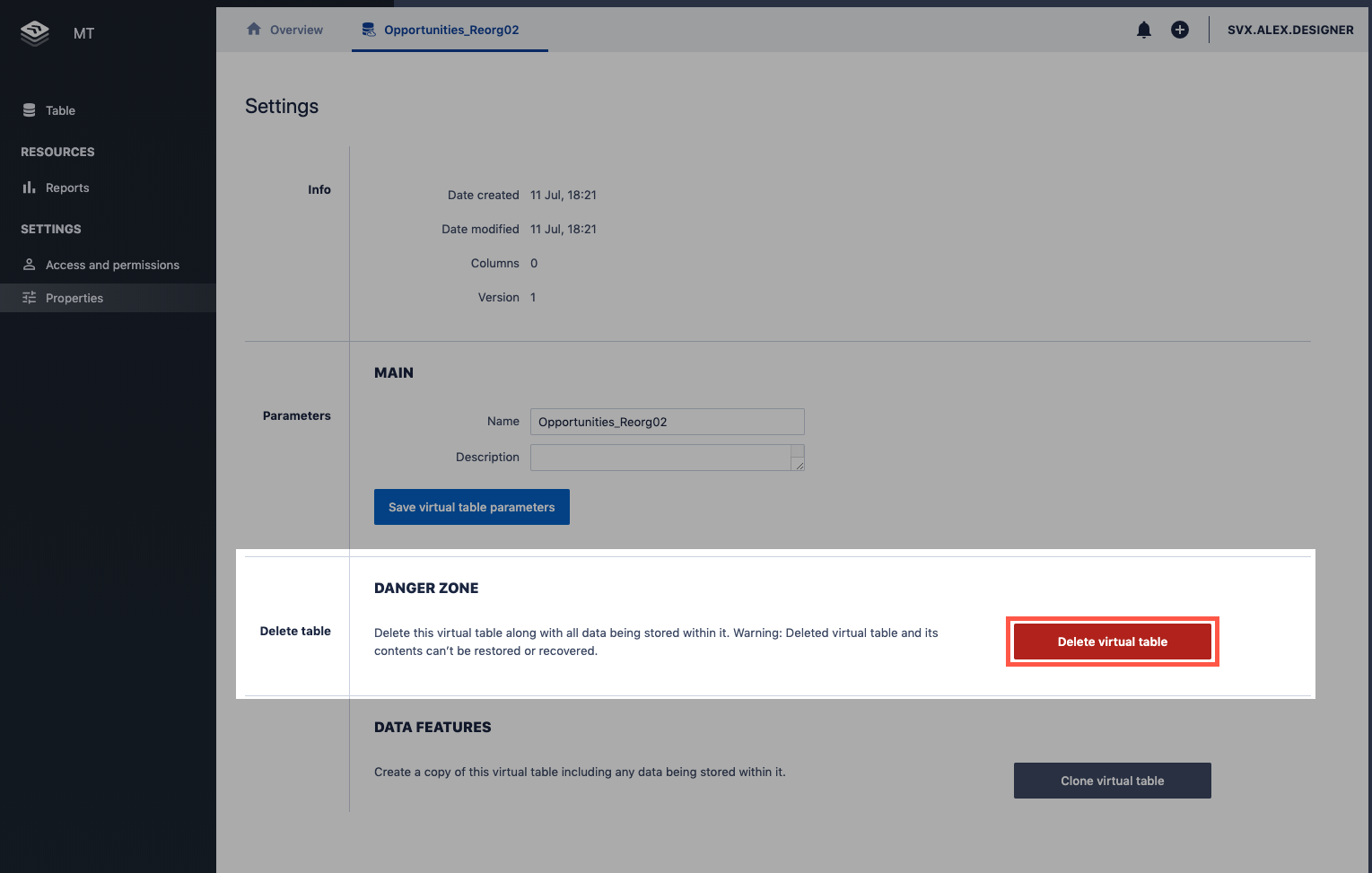Open the SVX.ALEX.DESIGNER user menu
Screen dimensions: 1372x873
pyautogui.click(x=1289, y=30)
